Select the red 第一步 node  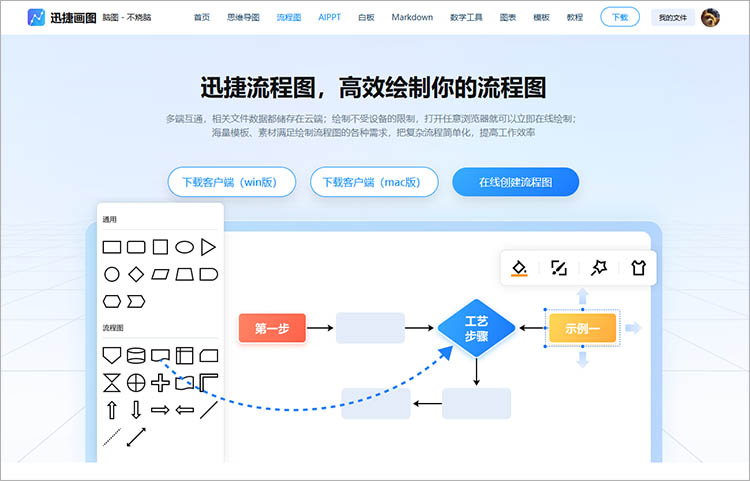(272, 328)
